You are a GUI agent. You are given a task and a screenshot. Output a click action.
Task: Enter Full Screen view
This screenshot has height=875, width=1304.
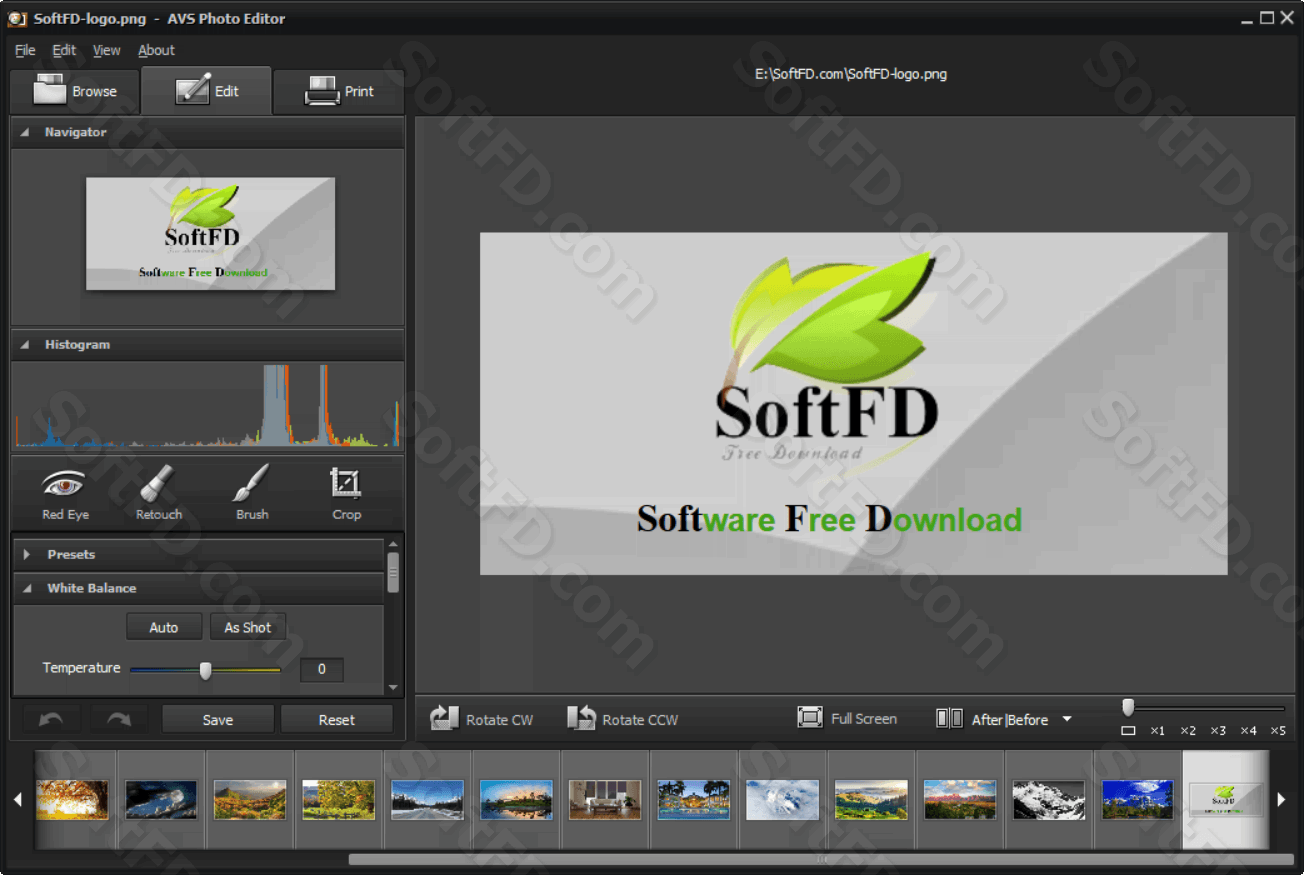coord(847,718)
